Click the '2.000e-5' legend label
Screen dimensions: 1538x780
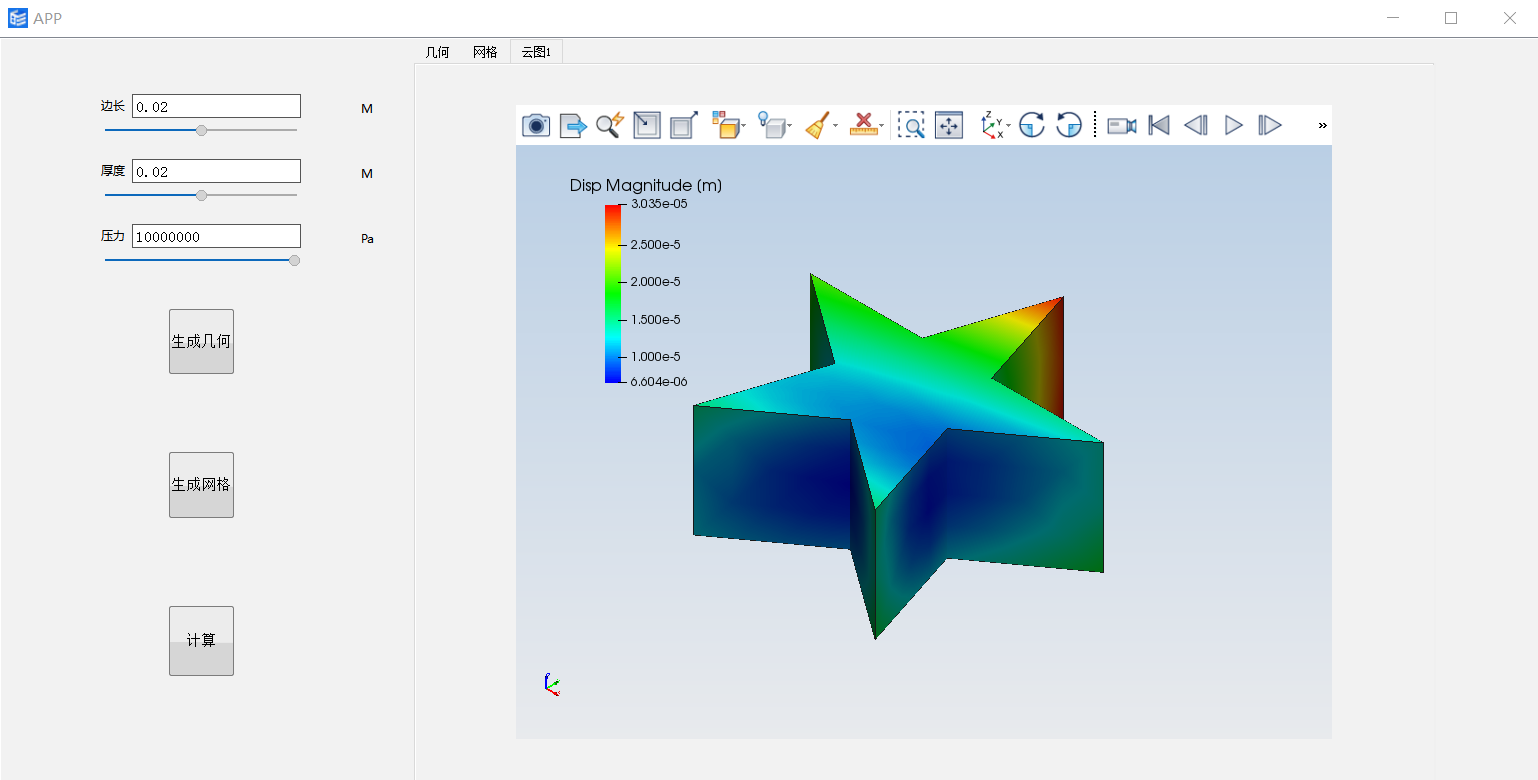pyautogui.click(x=655, y=282)
